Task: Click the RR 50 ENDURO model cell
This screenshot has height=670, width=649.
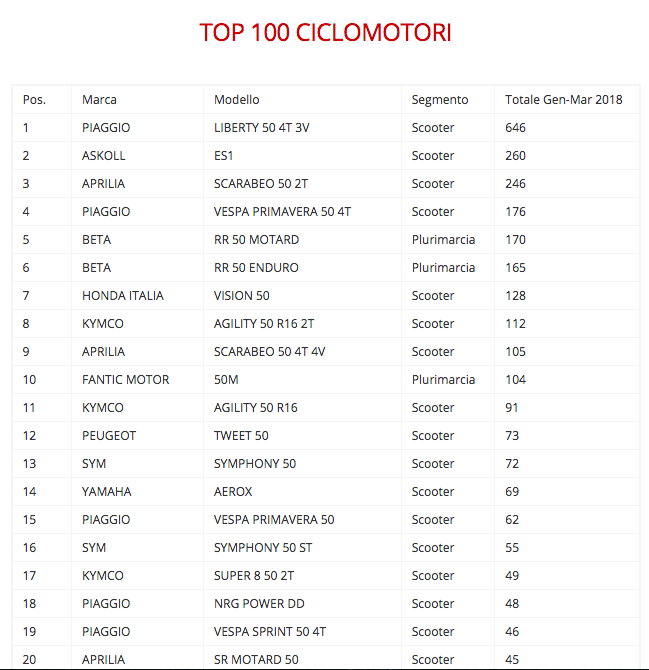Action: click(x=256, y=268)
